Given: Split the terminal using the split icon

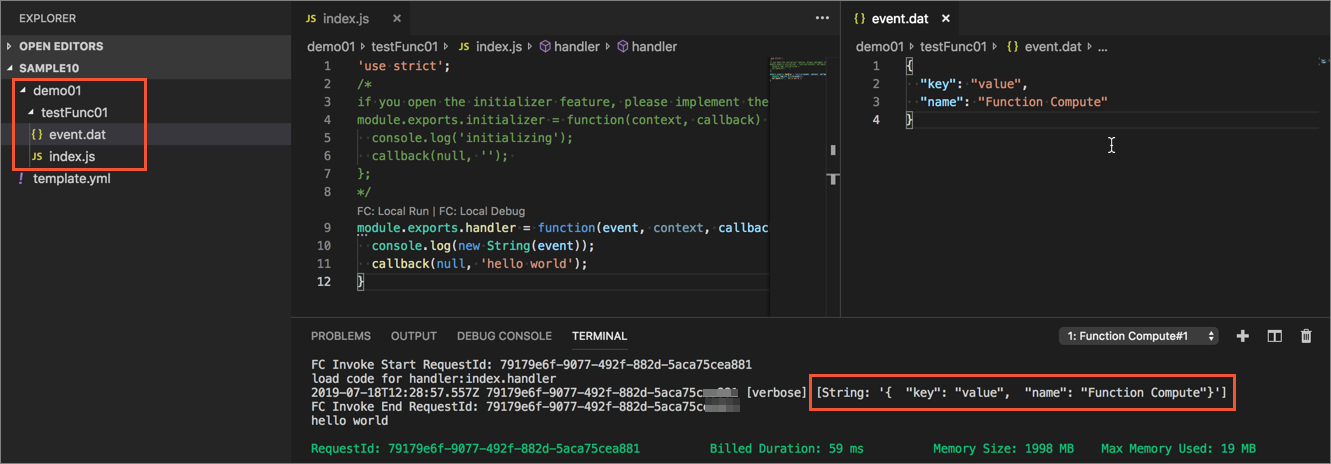Looking at the screenshot, I should pos(1274,336).
